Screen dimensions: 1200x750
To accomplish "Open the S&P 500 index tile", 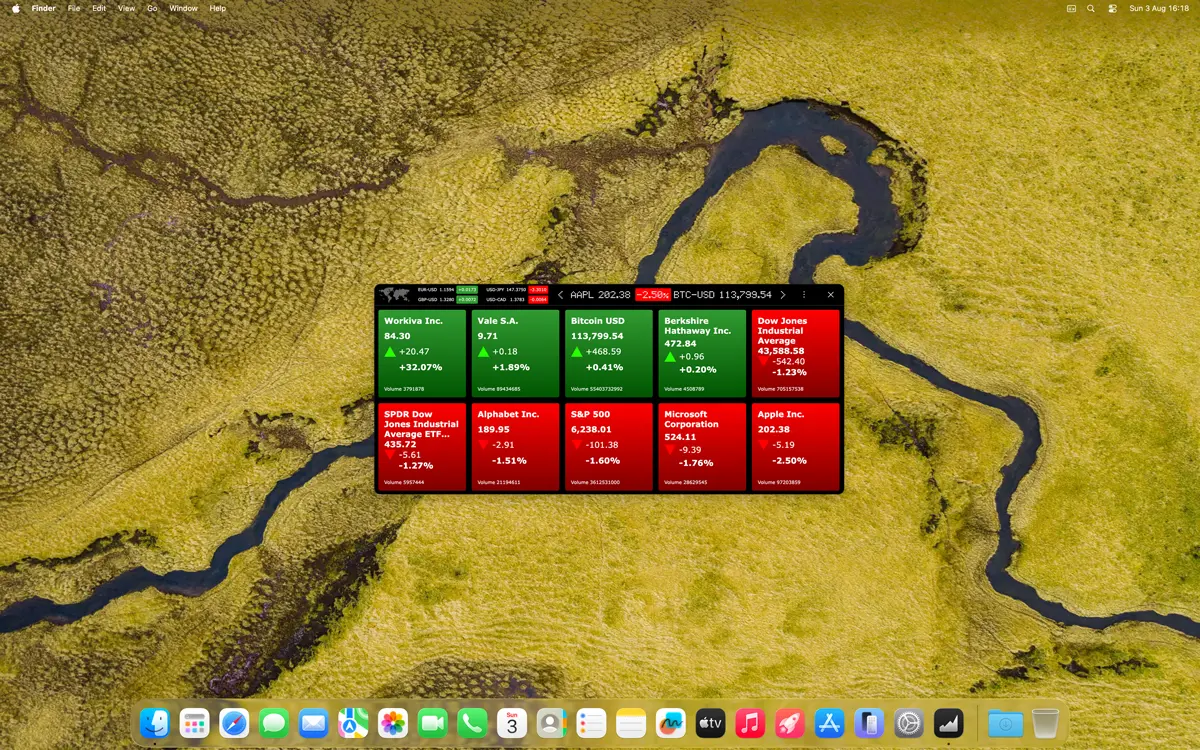I will (x=609, y=447).
